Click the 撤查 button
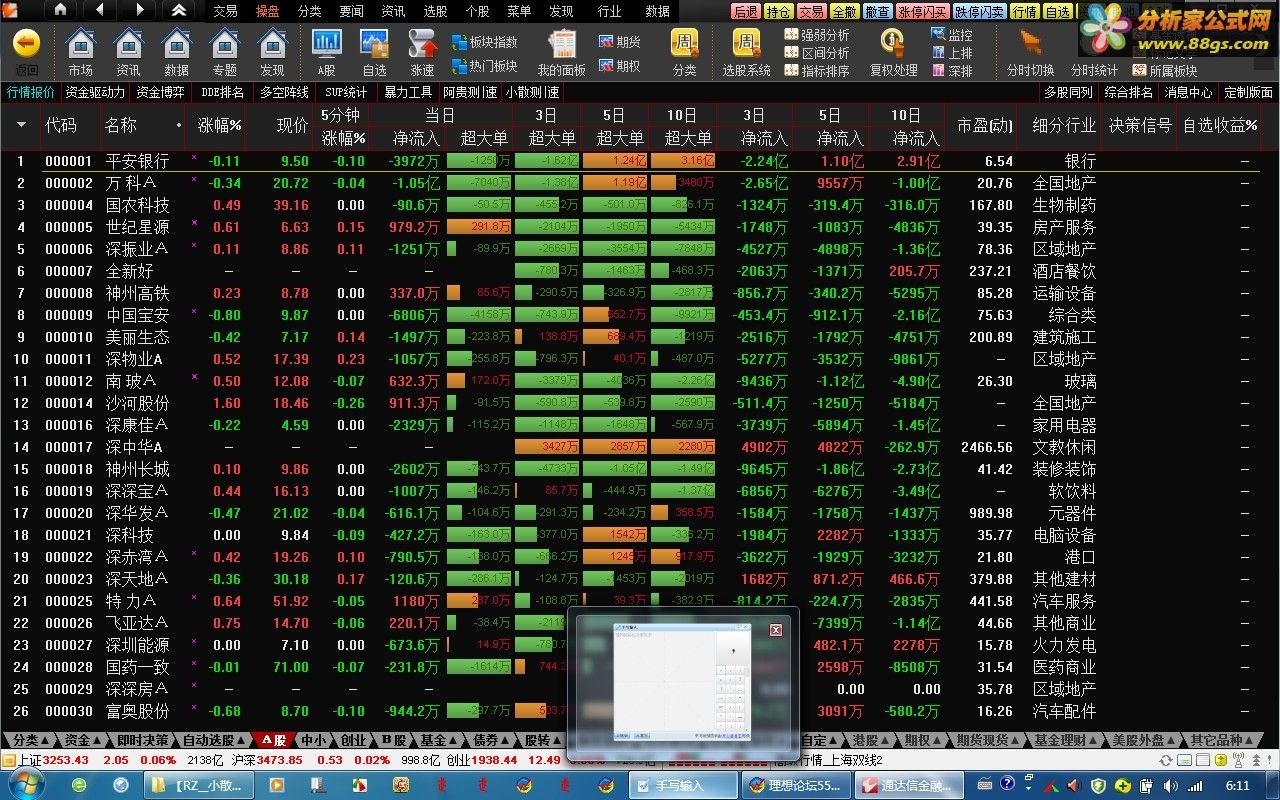This screenshot has height=800, width=1280. coord(877,12)
